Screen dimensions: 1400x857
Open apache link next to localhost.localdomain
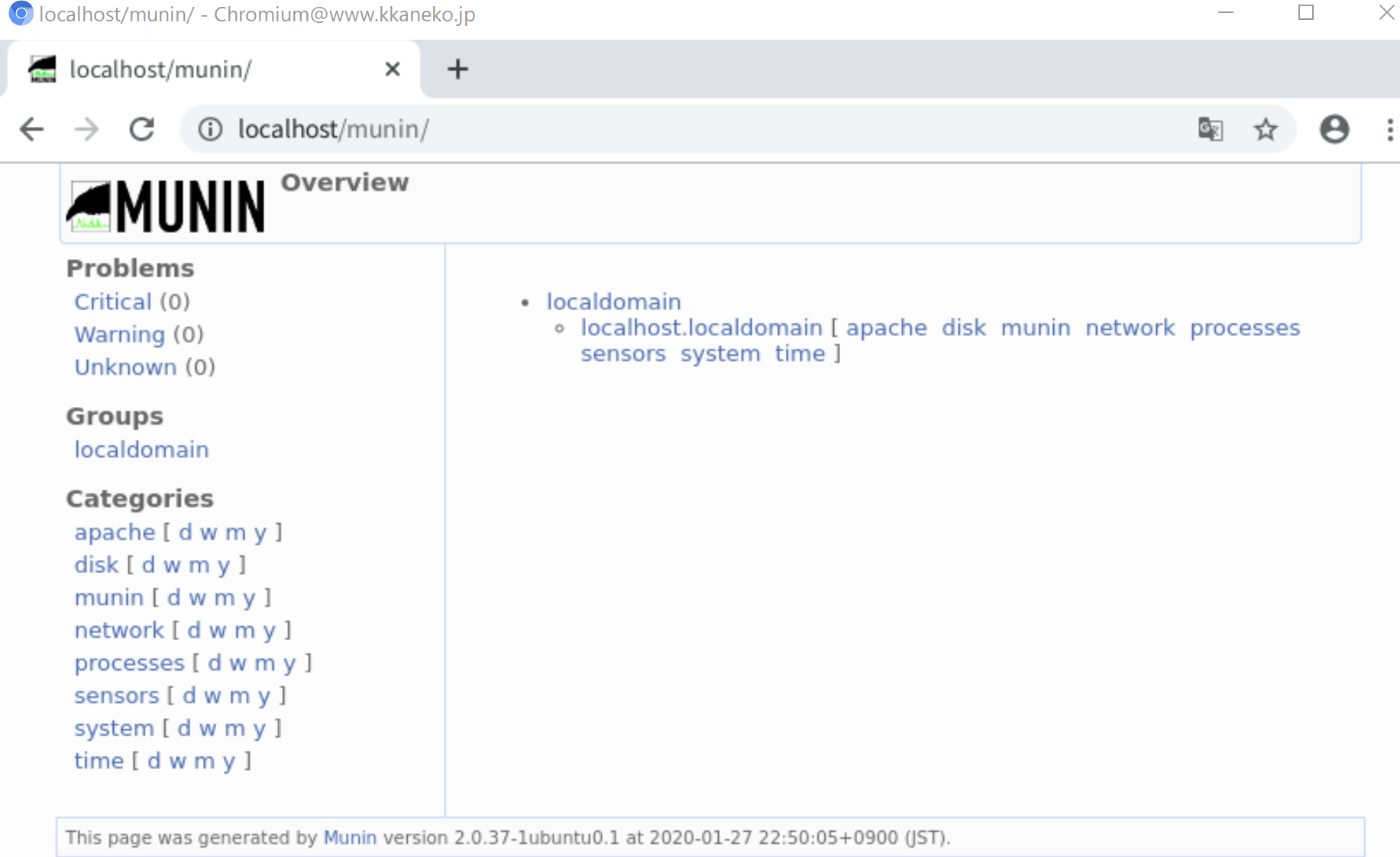pos(886,328)
